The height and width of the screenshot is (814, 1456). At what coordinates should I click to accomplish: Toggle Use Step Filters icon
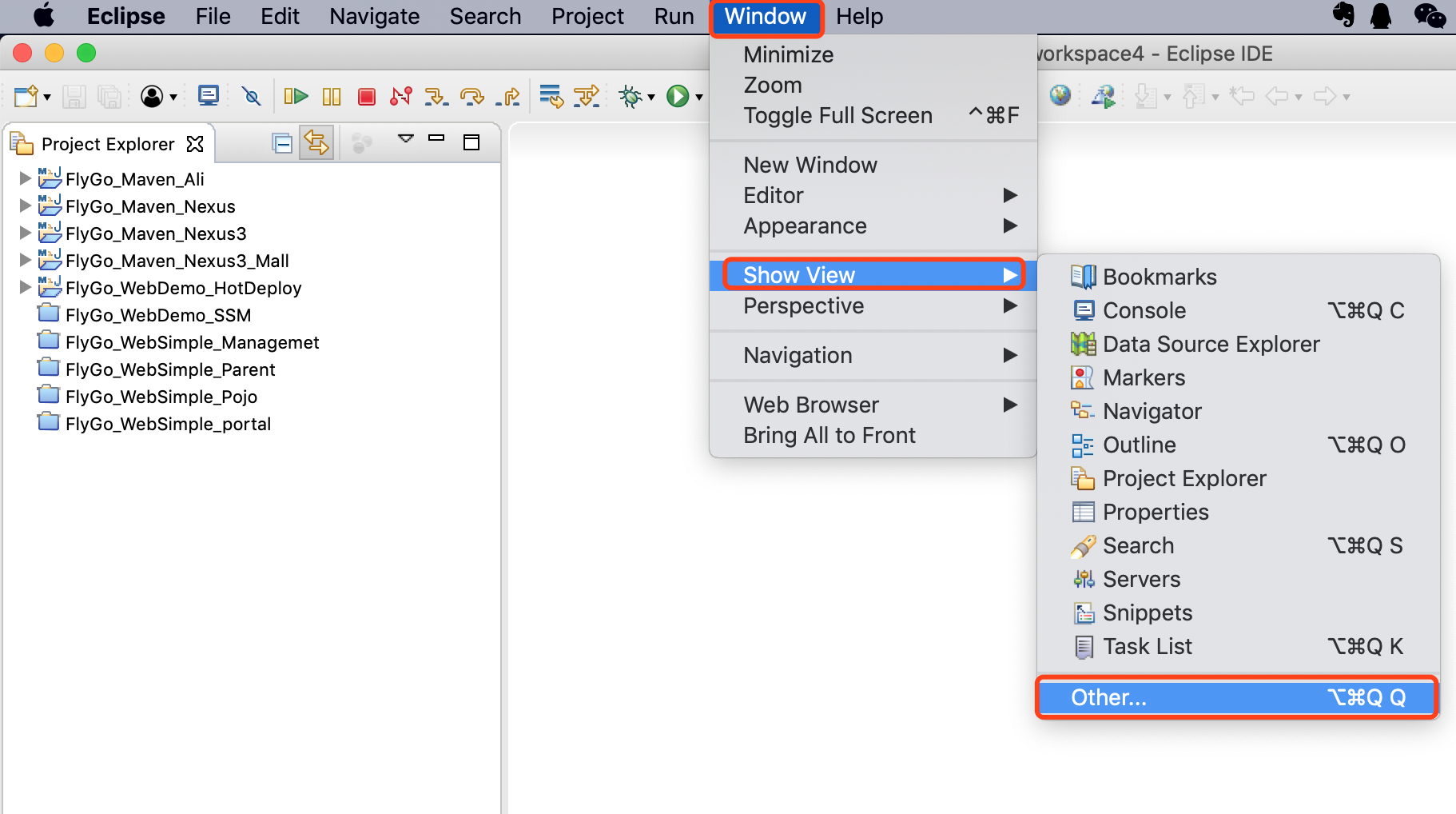tap(587, 97)
